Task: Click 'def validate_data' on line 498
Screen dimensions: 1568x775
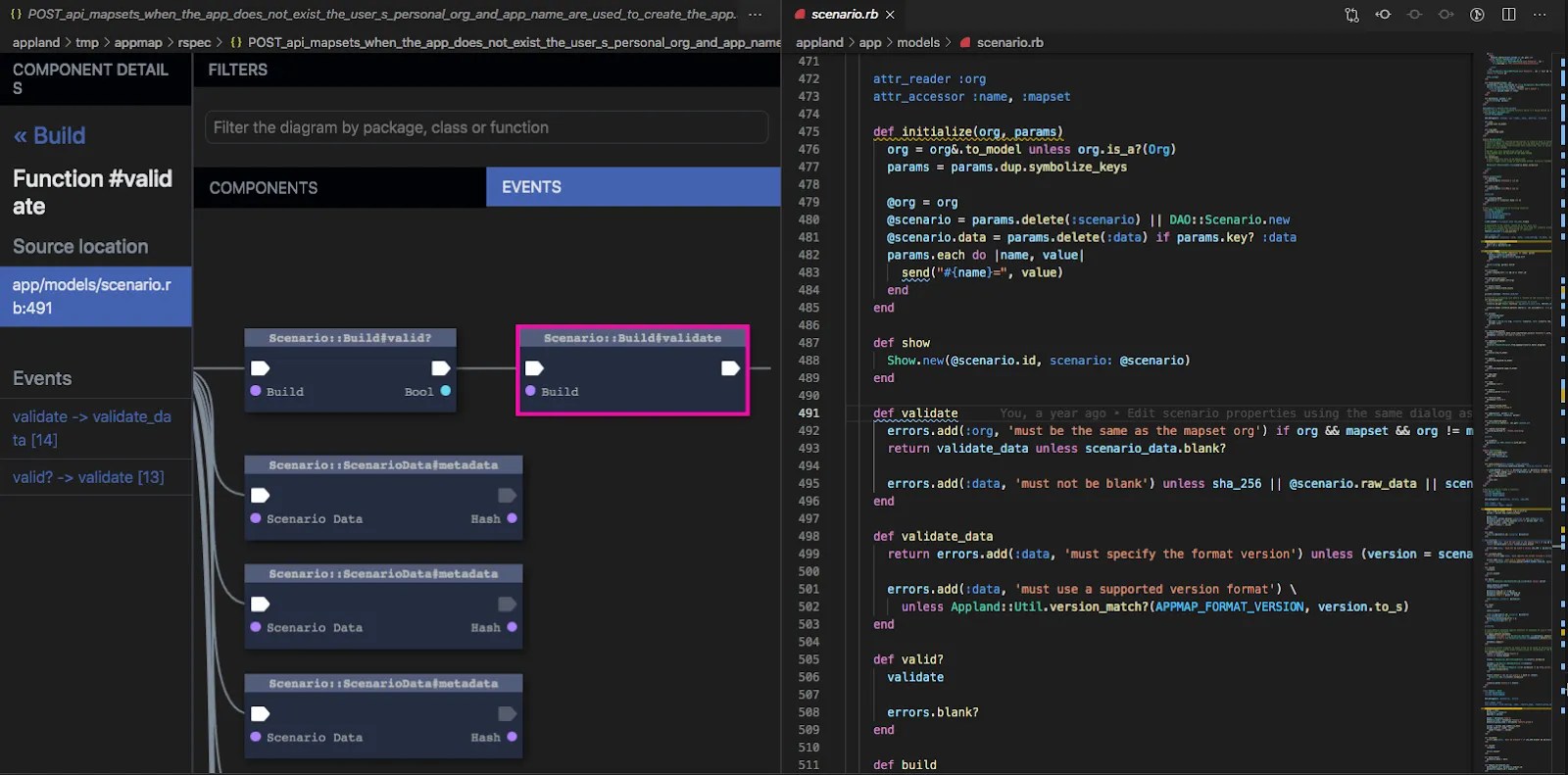Action: 933,537
